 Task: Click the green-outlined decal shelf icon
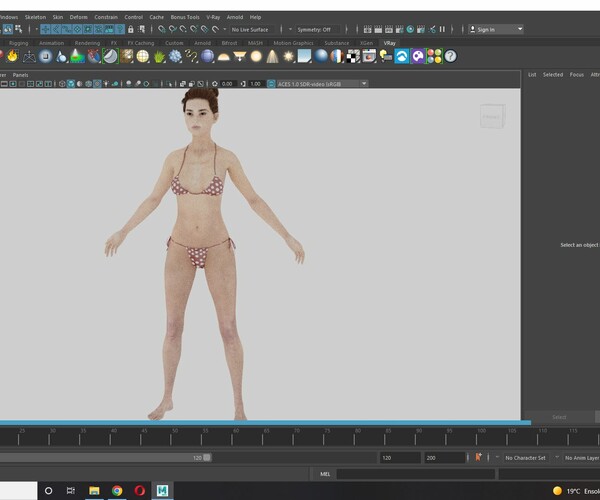[110, 56]
